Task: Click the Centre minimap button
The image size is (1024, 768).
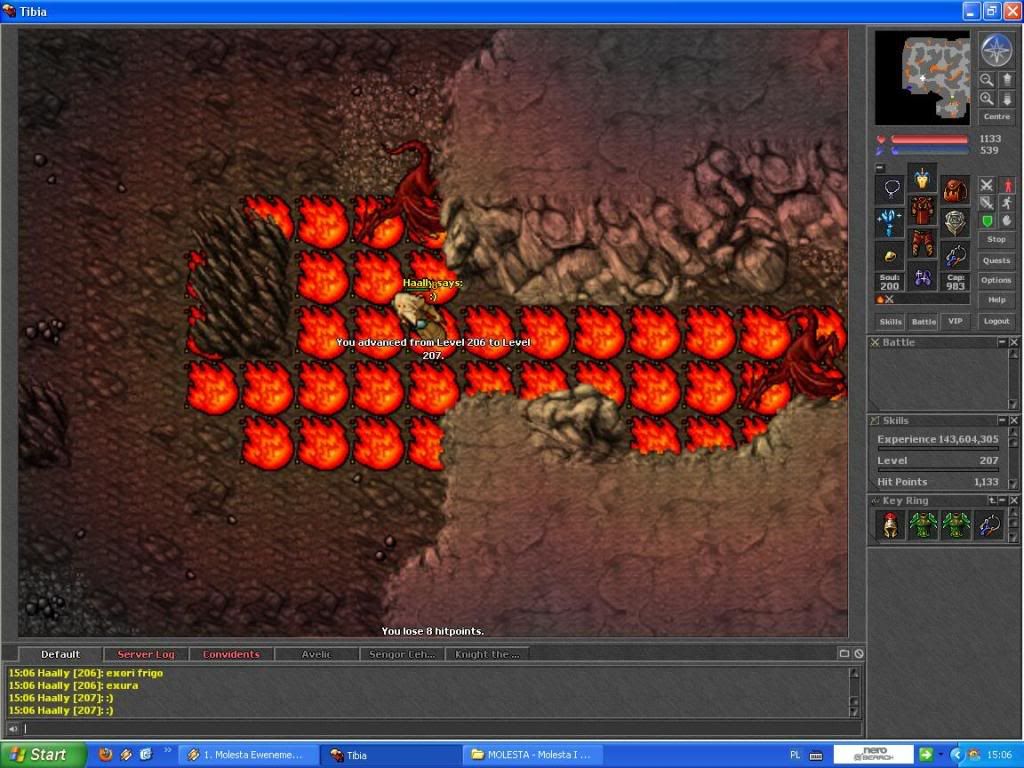Action: click(997, 117)
